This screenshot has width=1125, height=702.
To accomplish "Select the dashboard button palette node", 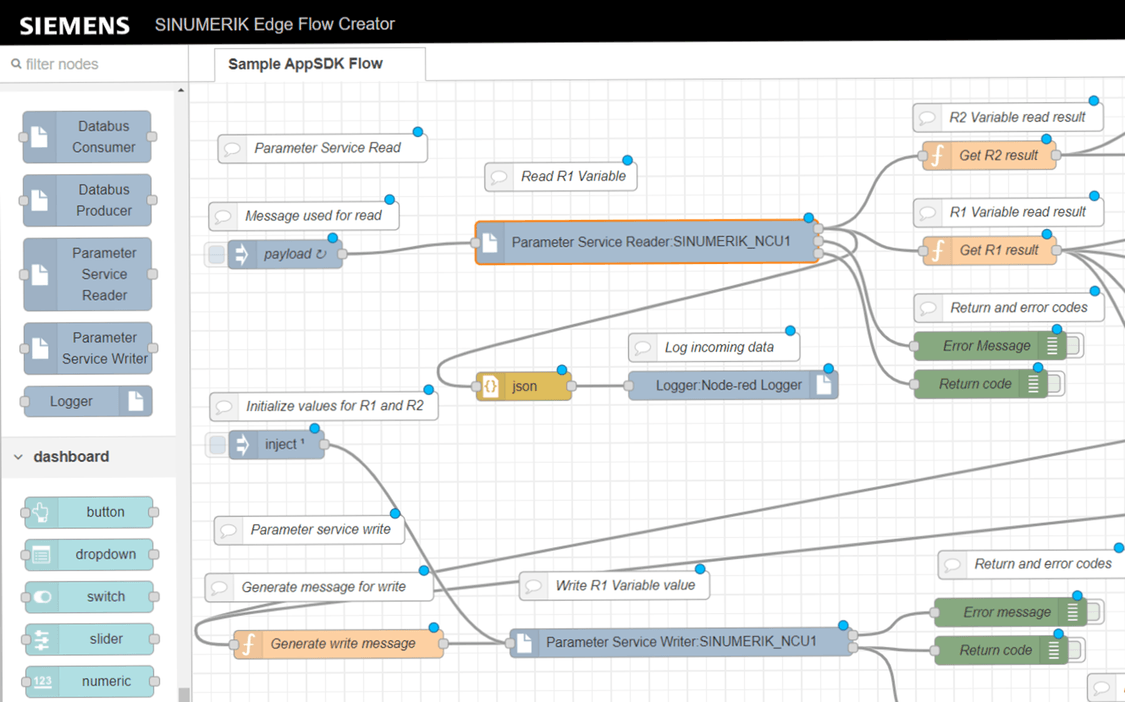I will 89,512.
